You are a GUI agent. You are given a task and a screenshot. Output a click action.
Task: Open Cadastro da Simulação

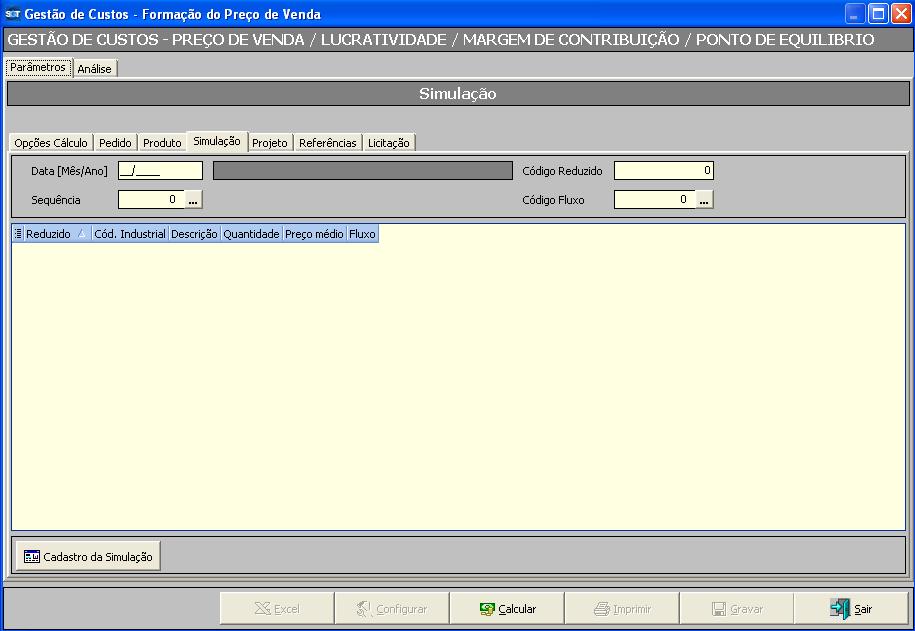pyautogui.click(x=88, y=556)
